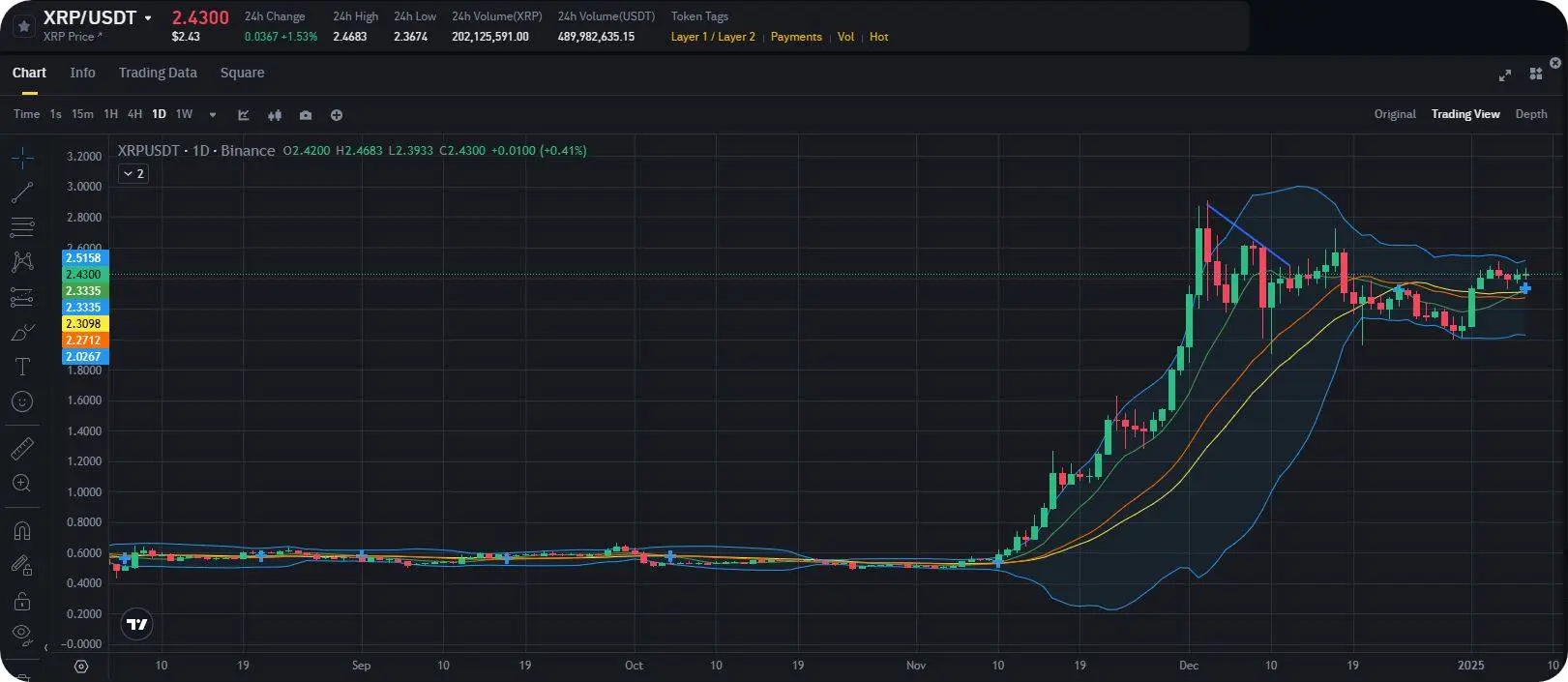
Task: Close chart panel with X icon
Action: click(x=1555, y=63)
